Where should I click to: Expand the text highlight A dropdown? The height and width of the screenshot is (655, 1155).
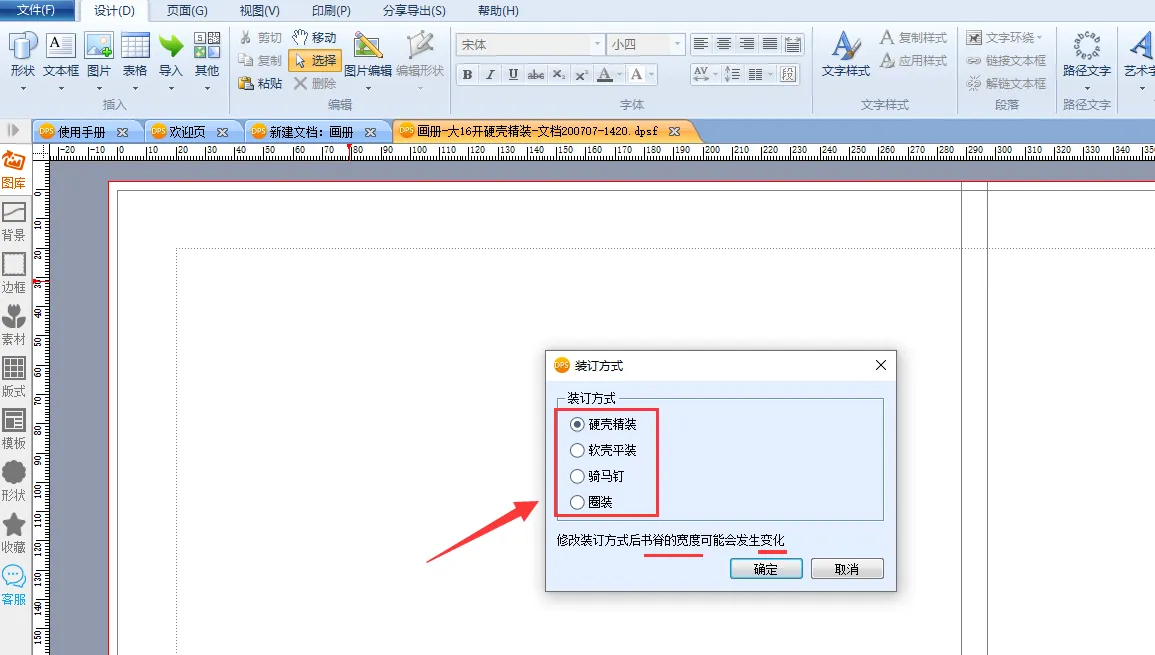click(x=651, y=74)
